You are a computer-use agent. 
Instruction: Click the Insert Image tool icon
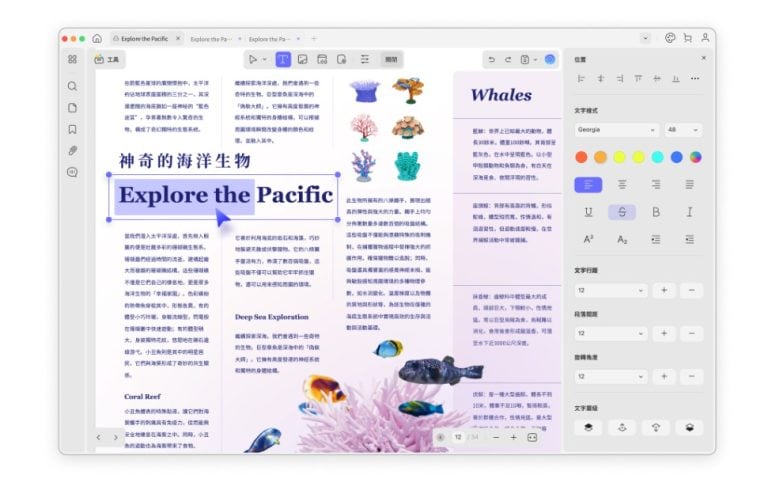(x=302, y=60)
